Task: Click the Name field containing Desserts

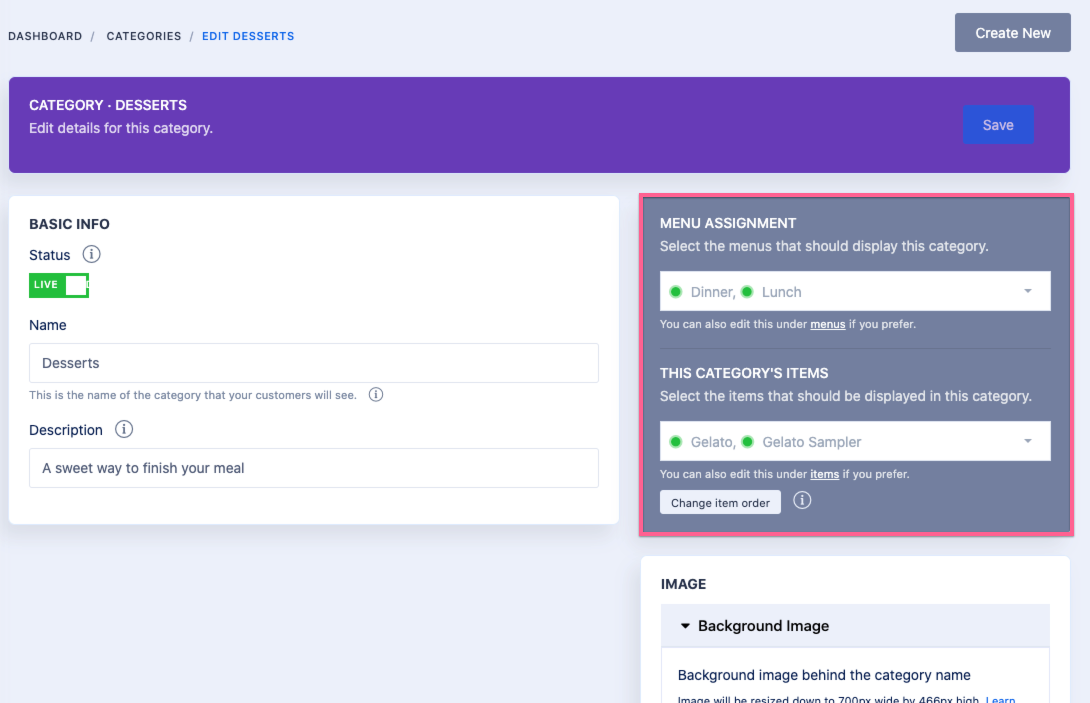Action: pos(314,363)
